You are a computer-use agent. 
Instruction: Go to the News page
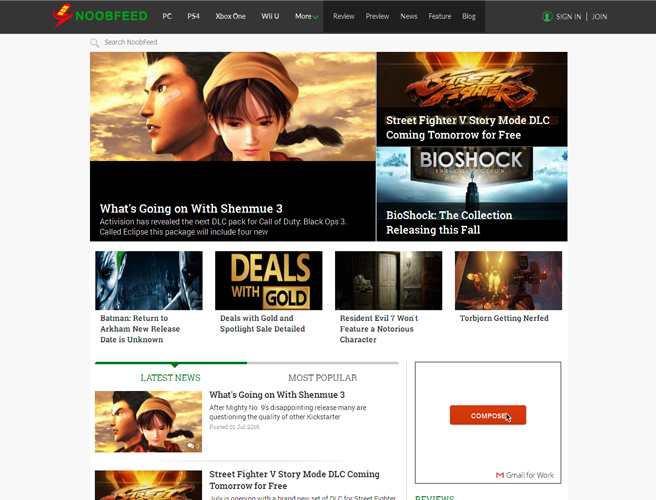(409, 16)
